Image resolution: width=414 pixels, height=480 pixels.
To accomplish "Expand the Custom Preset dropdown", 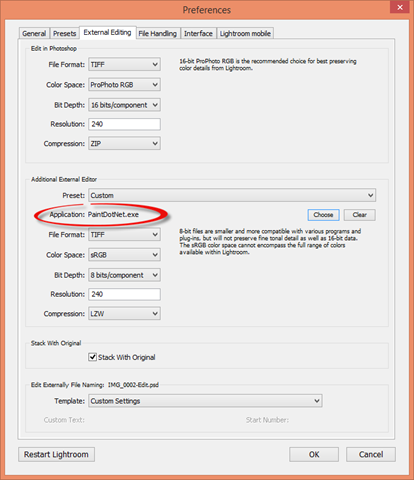I will pyautogui.click(x=232, y=195).
